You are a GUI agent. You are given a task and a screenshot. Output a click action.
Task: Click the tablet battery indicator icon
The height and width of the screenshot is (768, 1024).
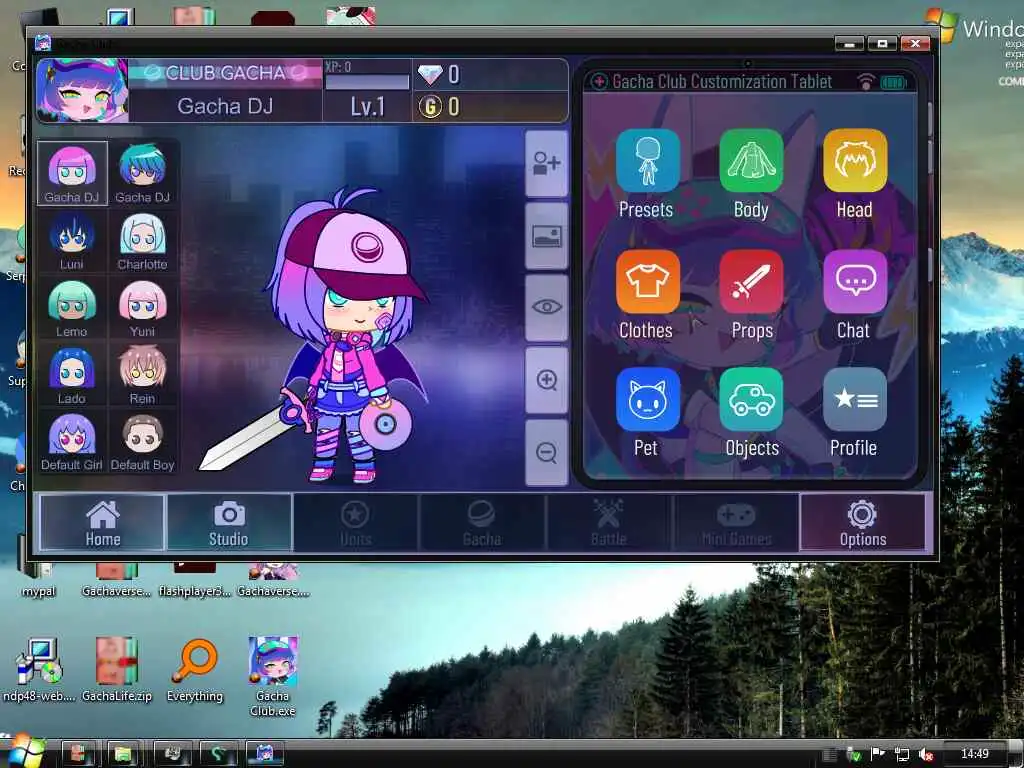[893, 82]
